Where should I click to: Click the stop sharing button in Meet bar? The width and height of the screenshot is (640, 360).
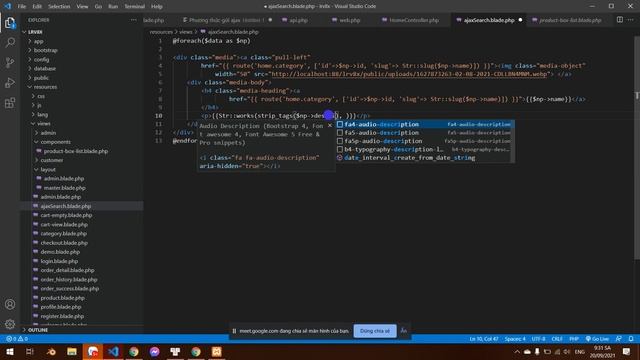point(375,331)
